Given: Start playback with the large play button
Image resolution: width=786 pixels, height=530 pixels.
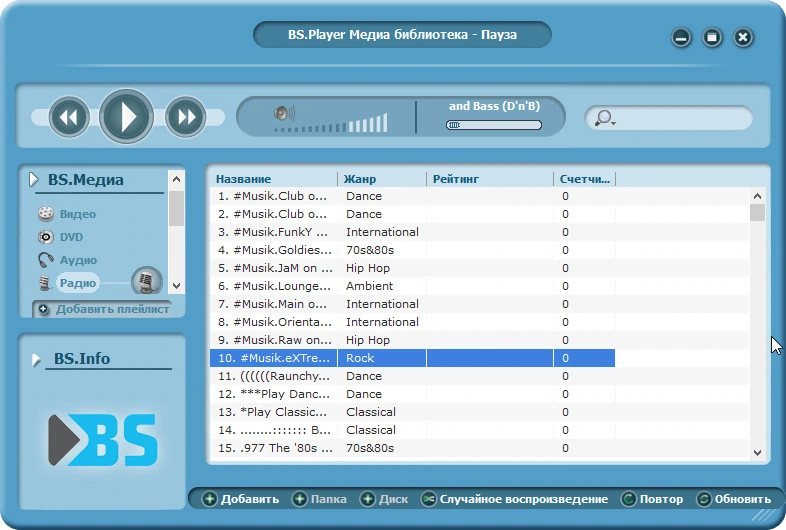Looking at the screenshot, I should (126, 116).
